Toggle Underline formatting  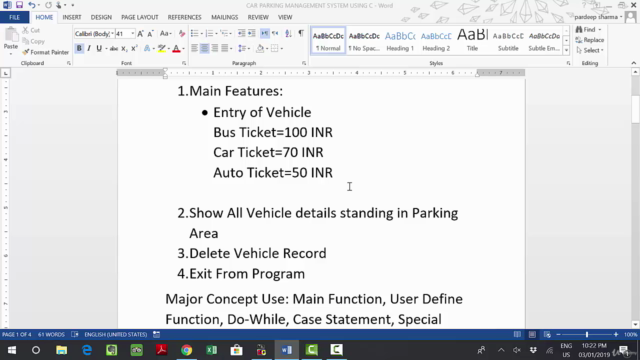(99, 48)
